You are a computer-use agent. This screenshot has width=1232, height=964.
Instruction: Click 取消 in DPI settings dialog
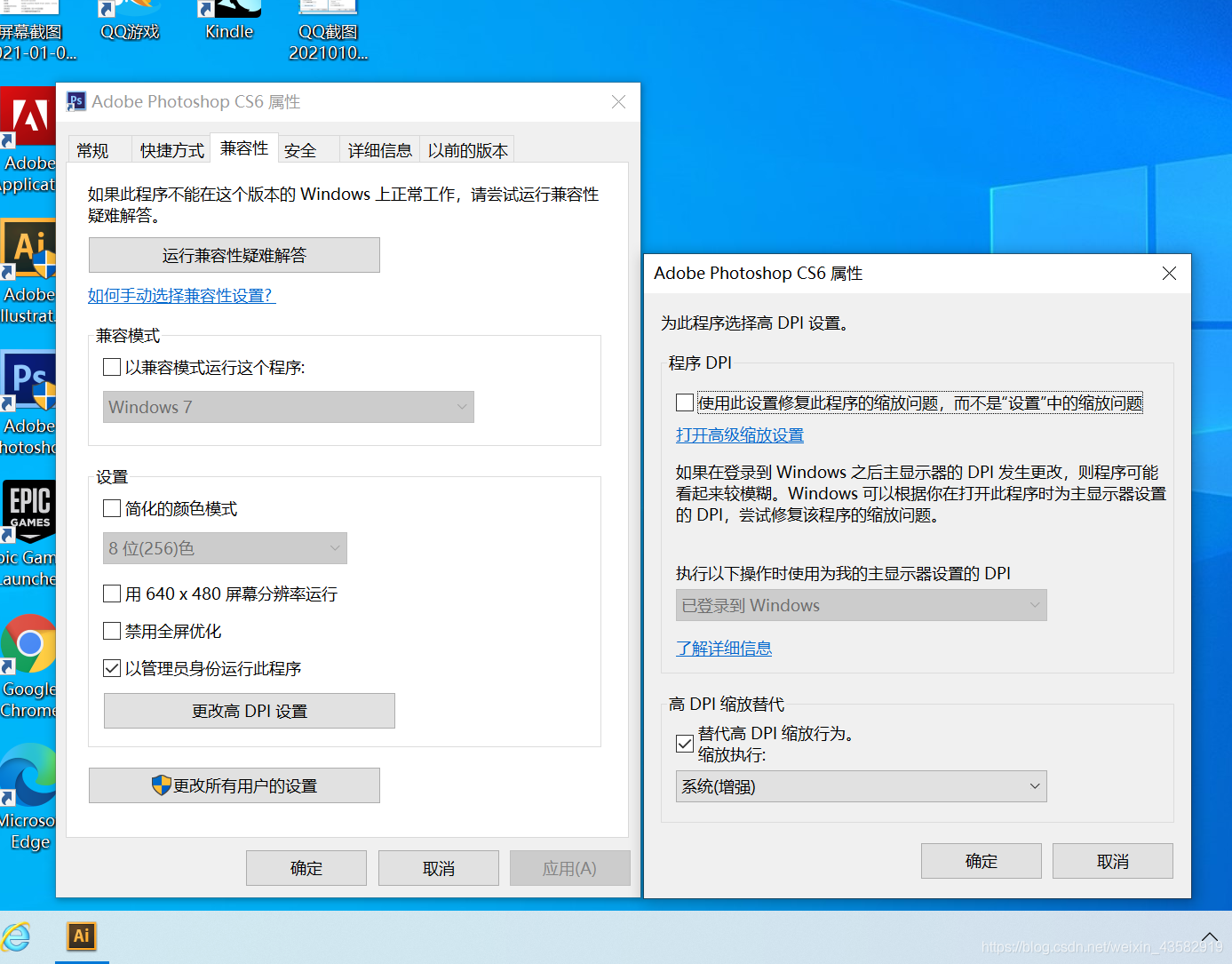[x=1113, y=861]
